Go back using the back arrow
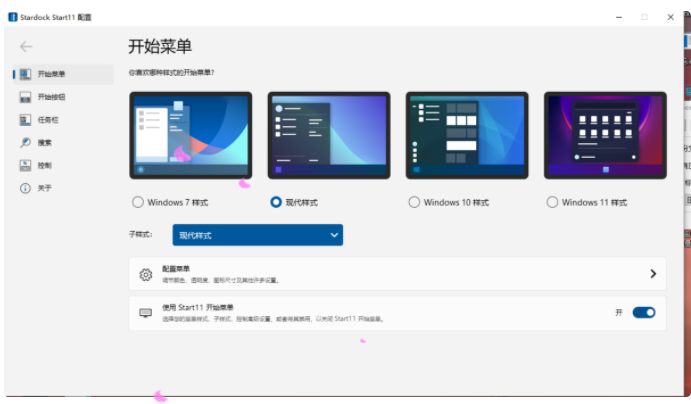 point(26,46)
